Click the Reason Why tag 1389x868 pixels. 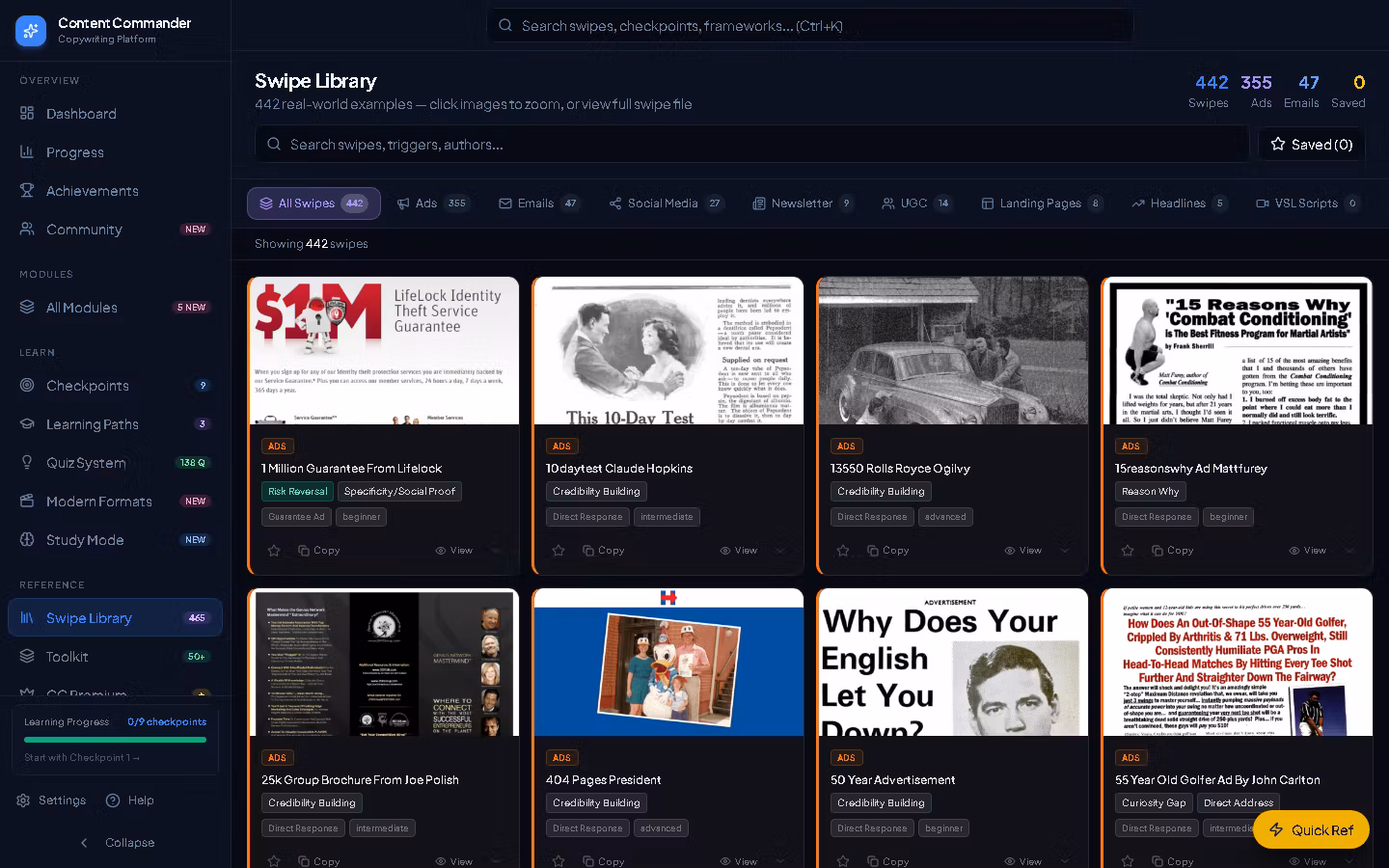(x=1150, y=492)
